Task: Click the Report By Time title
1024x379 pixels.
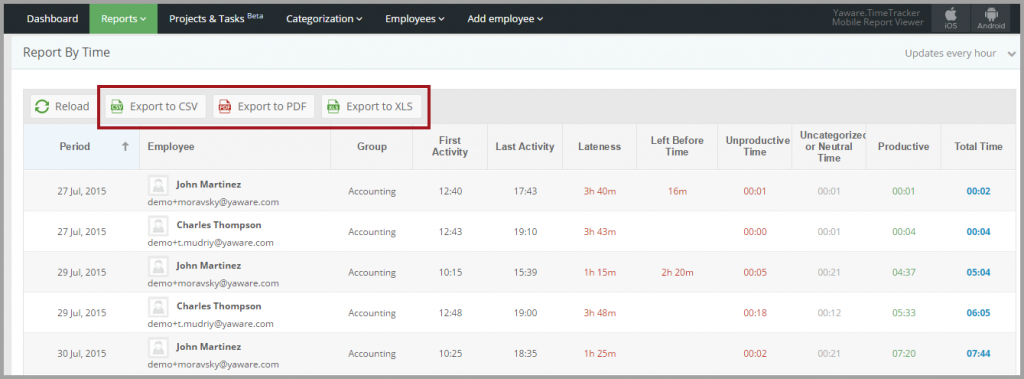Action: click(x=67, y=53)
